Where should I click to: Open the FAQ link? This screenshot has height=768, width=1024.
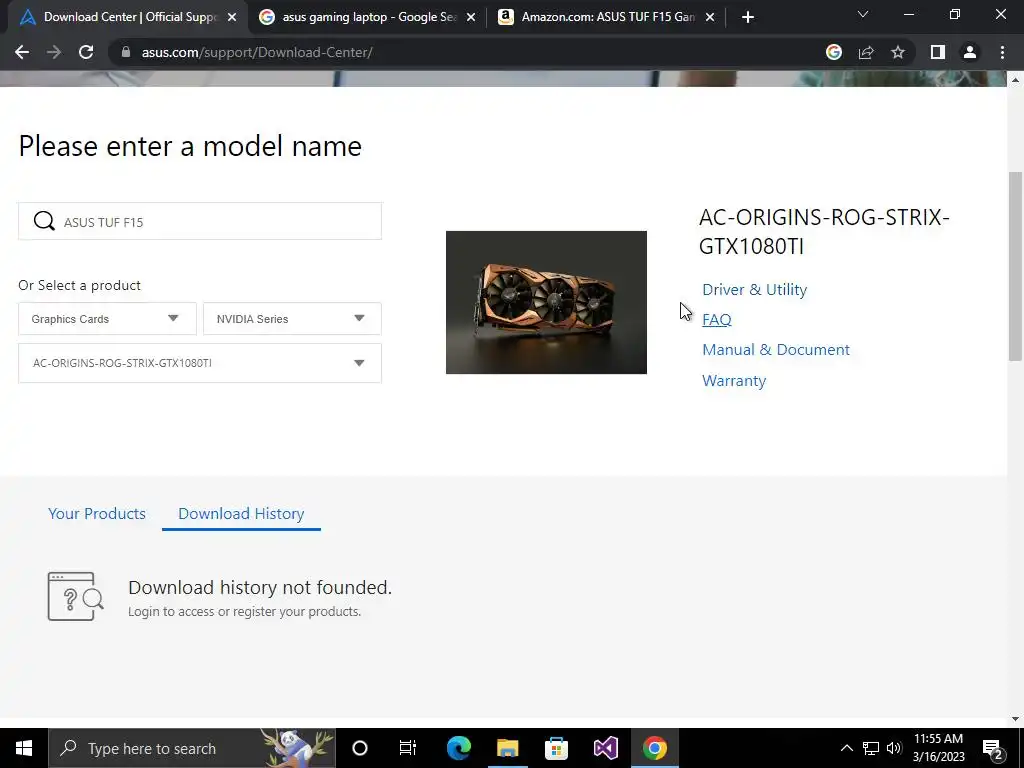coord(716,319)
